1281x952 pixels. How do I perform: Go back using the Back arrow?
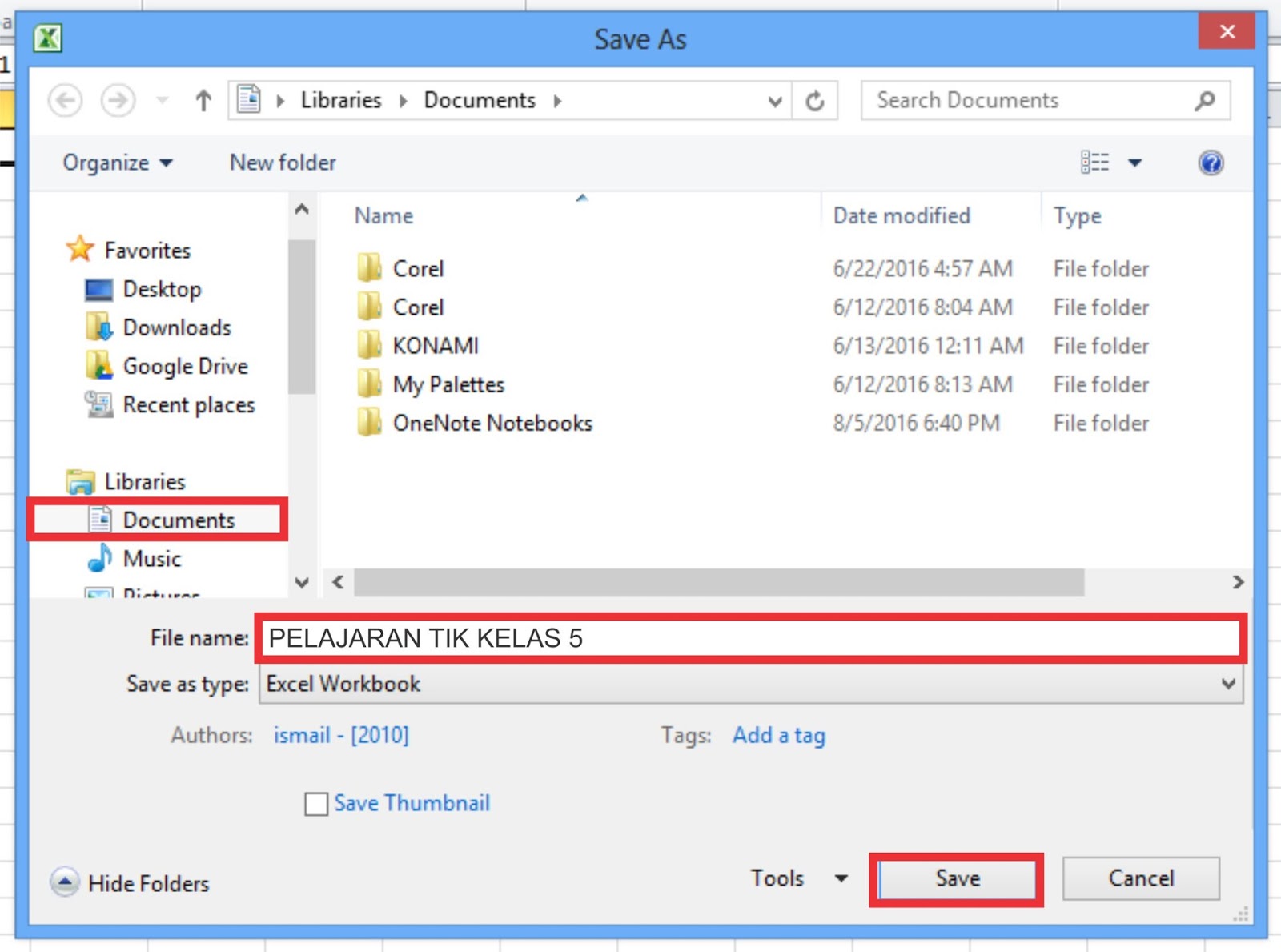coord(66,101)
